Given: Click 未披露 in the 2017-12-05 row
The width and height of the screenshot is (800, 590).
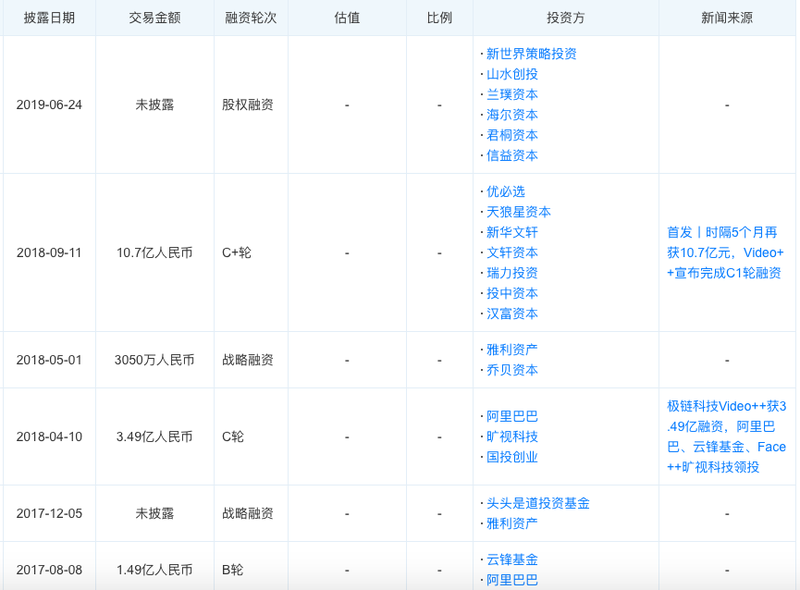Looking at the screenshot, I should (x=155, y=513).
